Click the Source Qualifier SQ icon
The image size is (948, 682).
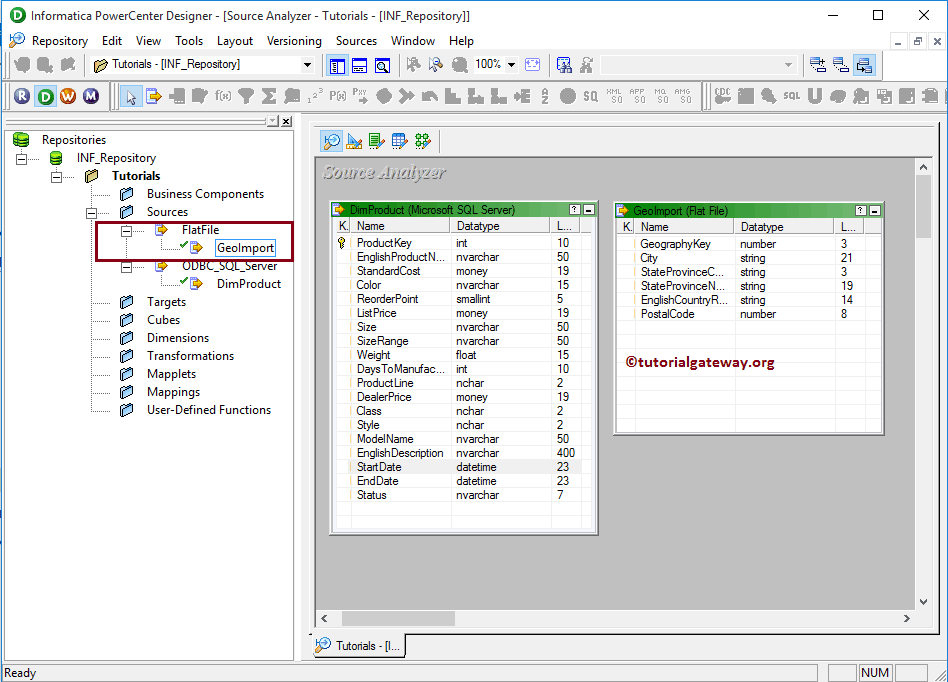pos(591,96)
